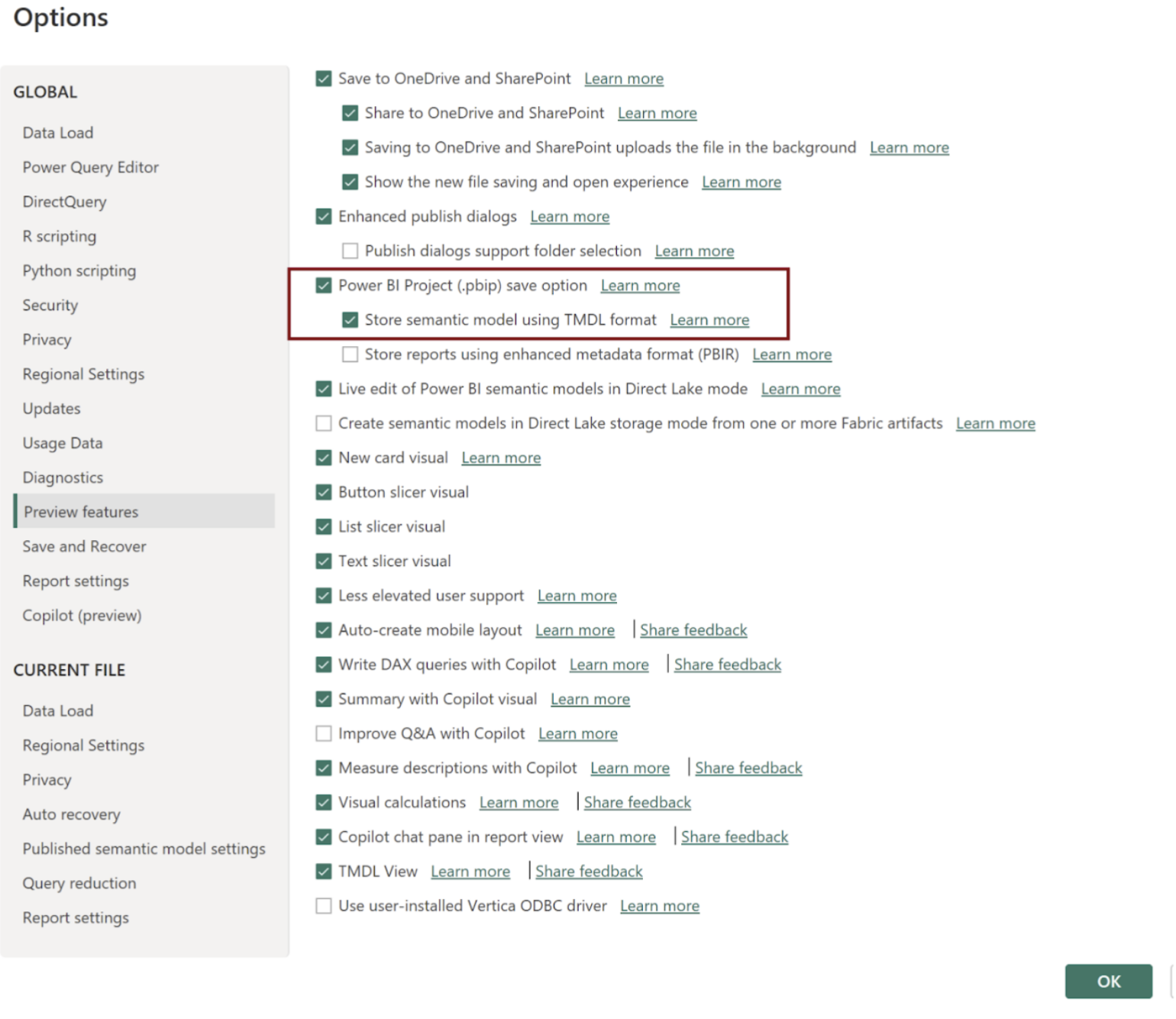Screen dimensions: 1176x1019
Task: Select Query reduction under Current File
Action: tap(79, 884)
